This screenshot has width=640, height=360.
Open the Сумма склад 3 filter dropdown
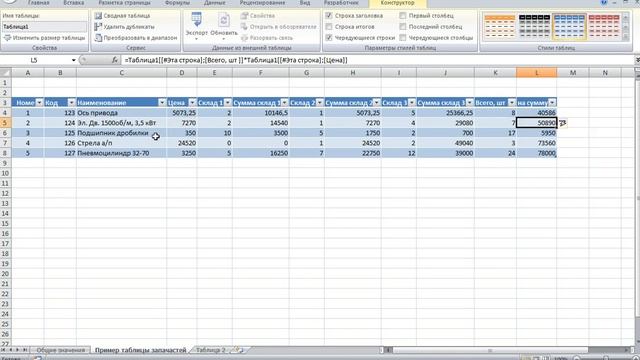pyautogui.click(x=469, y=102)
